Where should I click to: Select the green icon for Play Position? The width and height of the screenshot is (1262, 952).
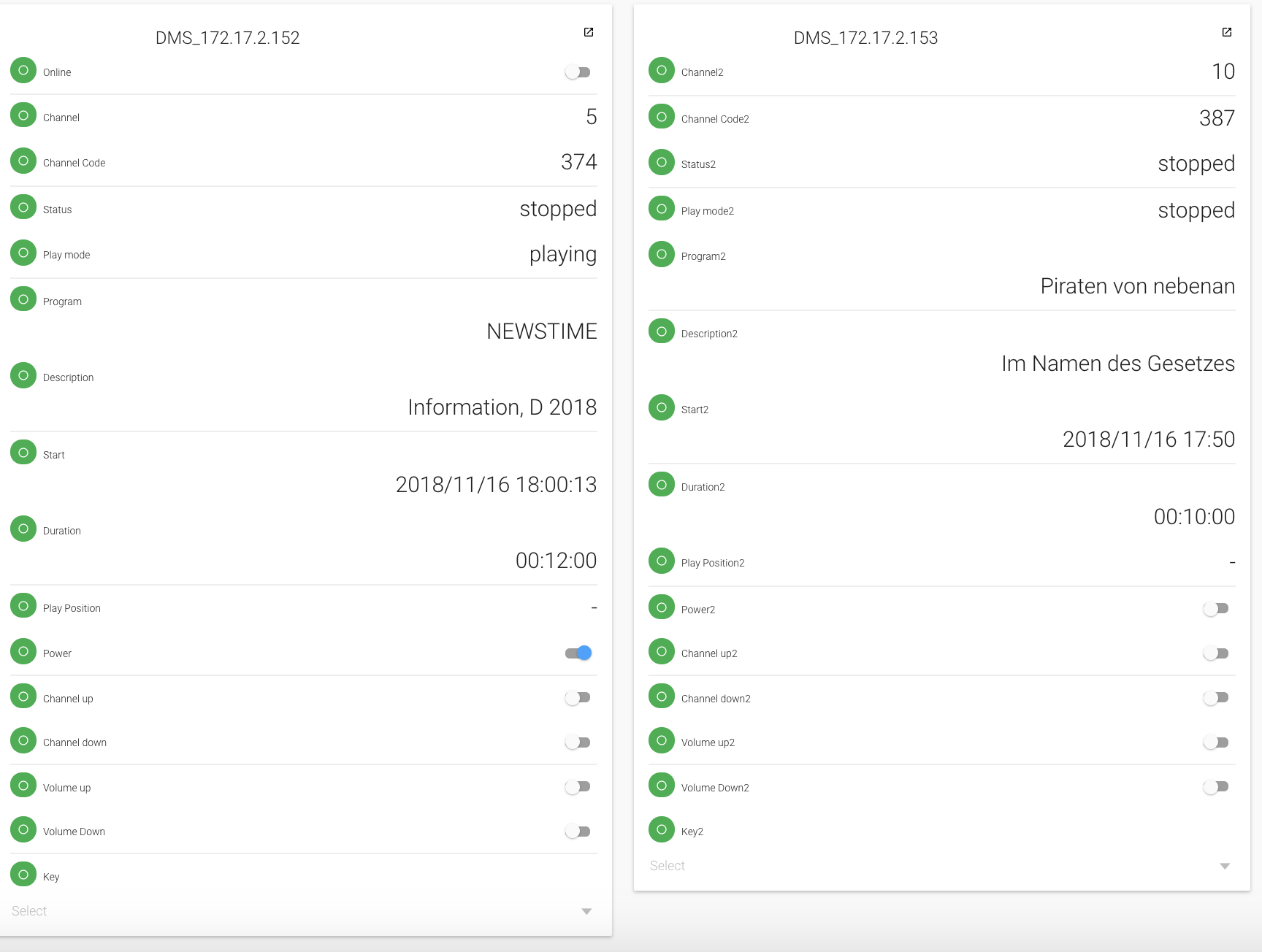23,607
